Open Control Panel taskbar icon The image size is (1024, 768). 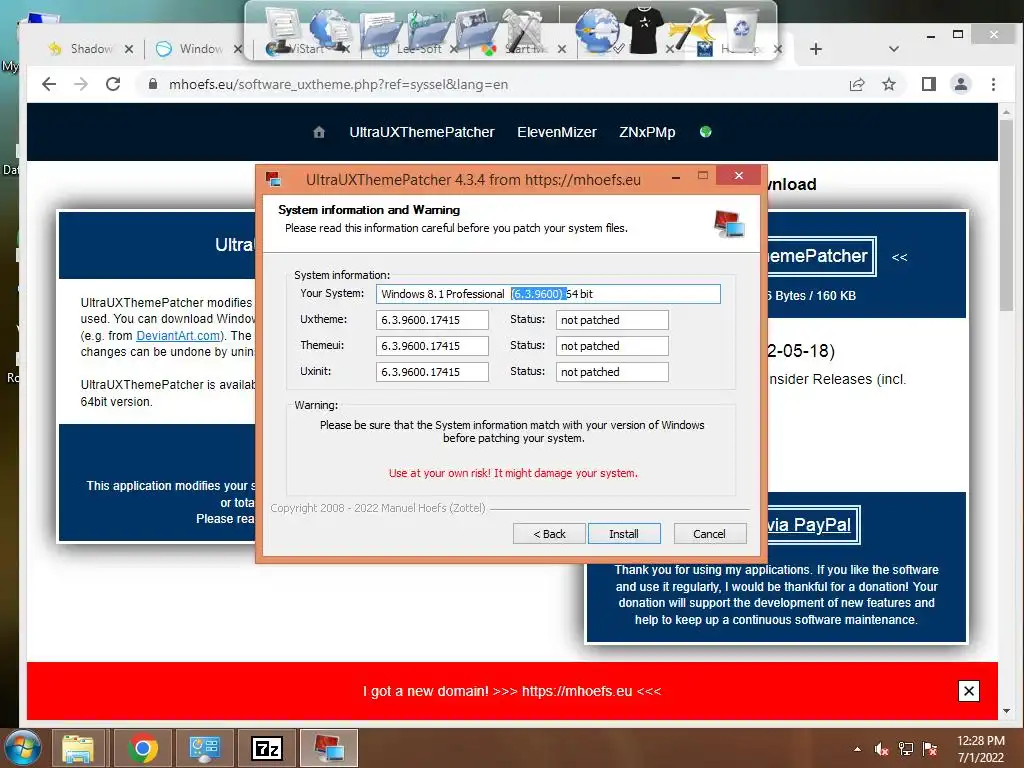[204, 748]
